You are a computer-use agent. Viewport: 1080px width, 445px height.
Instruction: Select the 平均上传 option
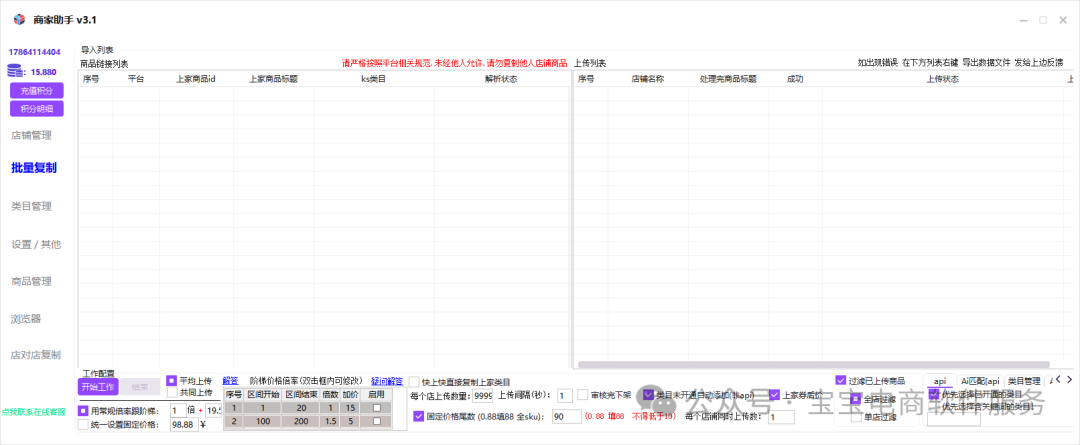pyautogui.click(x=172, y=380)
